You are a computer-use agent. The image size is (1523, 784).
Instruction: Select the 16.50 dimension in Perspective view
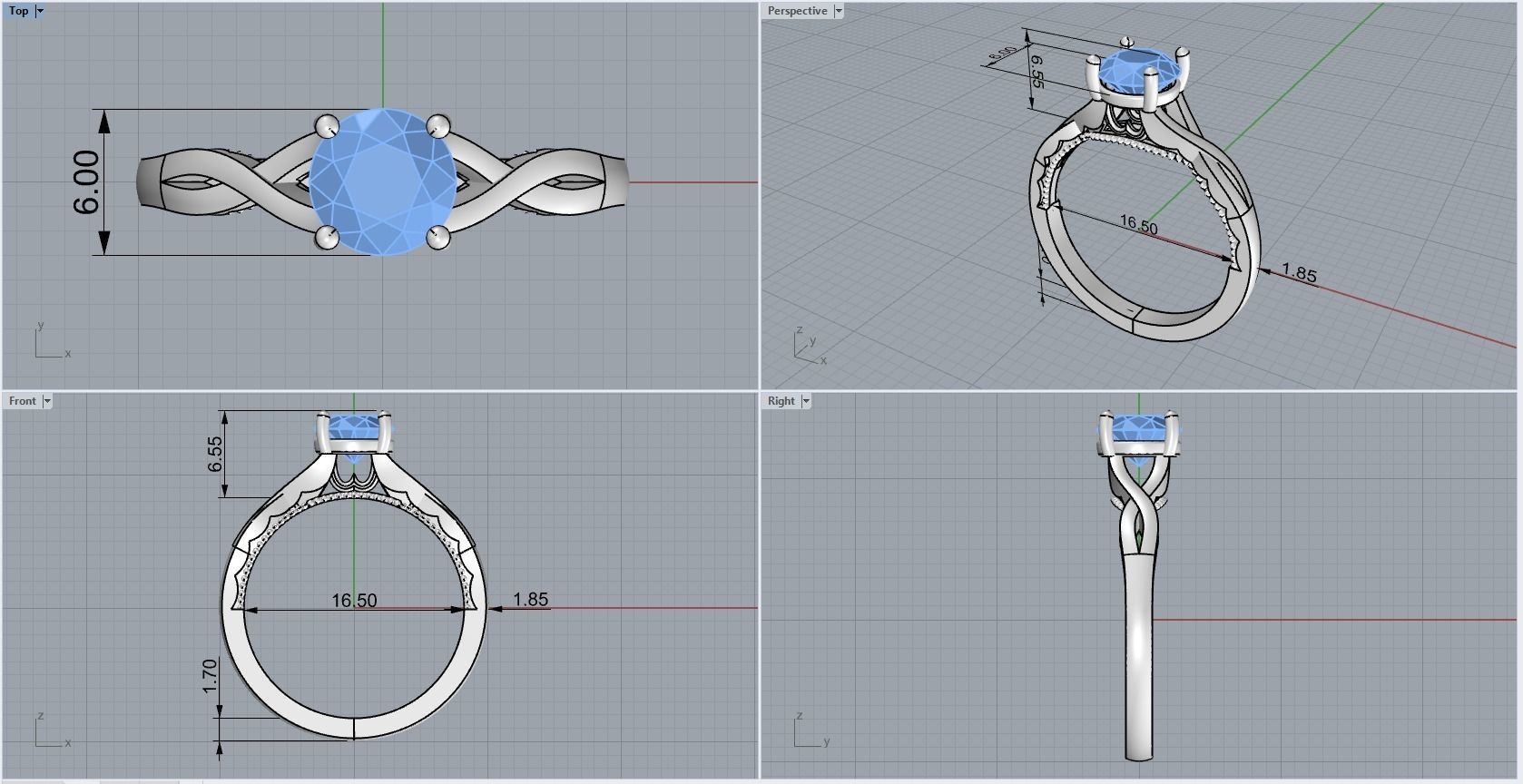tap(1138, 223)
